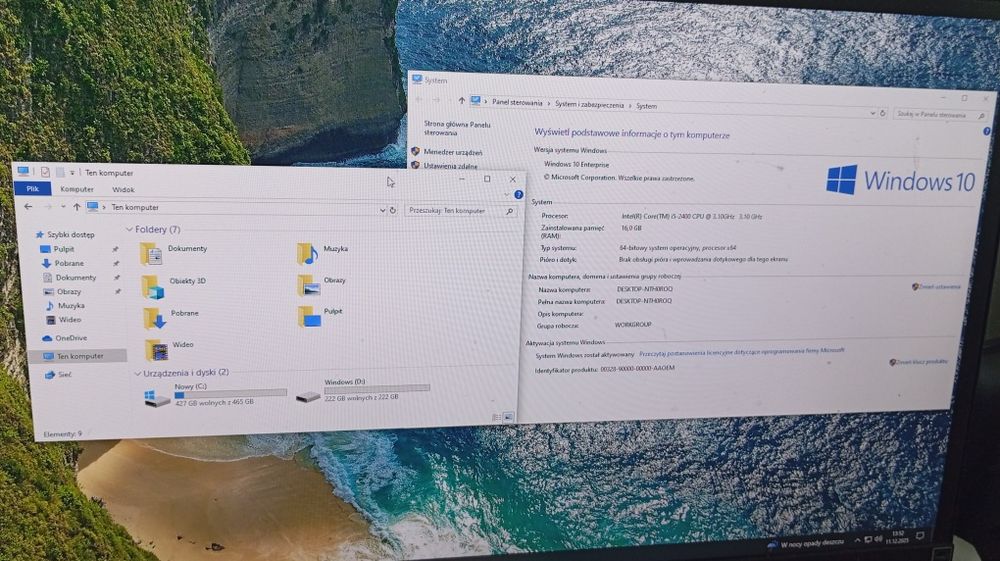Click the Explorer up-one-level arrow

(x=77, y=207)
